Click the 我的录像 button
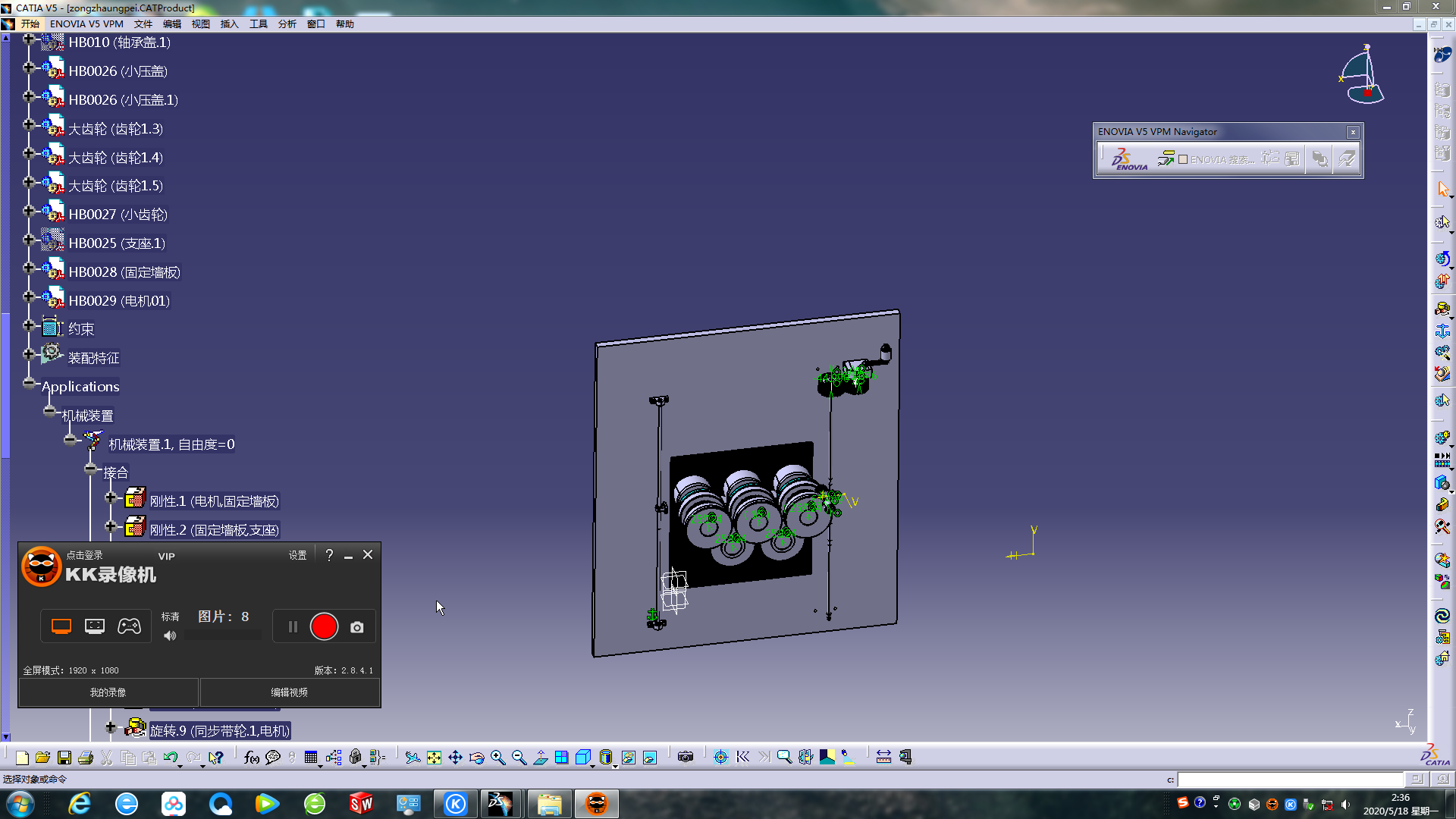This screenshot has height=819, width=1456. tap(108, 692)
